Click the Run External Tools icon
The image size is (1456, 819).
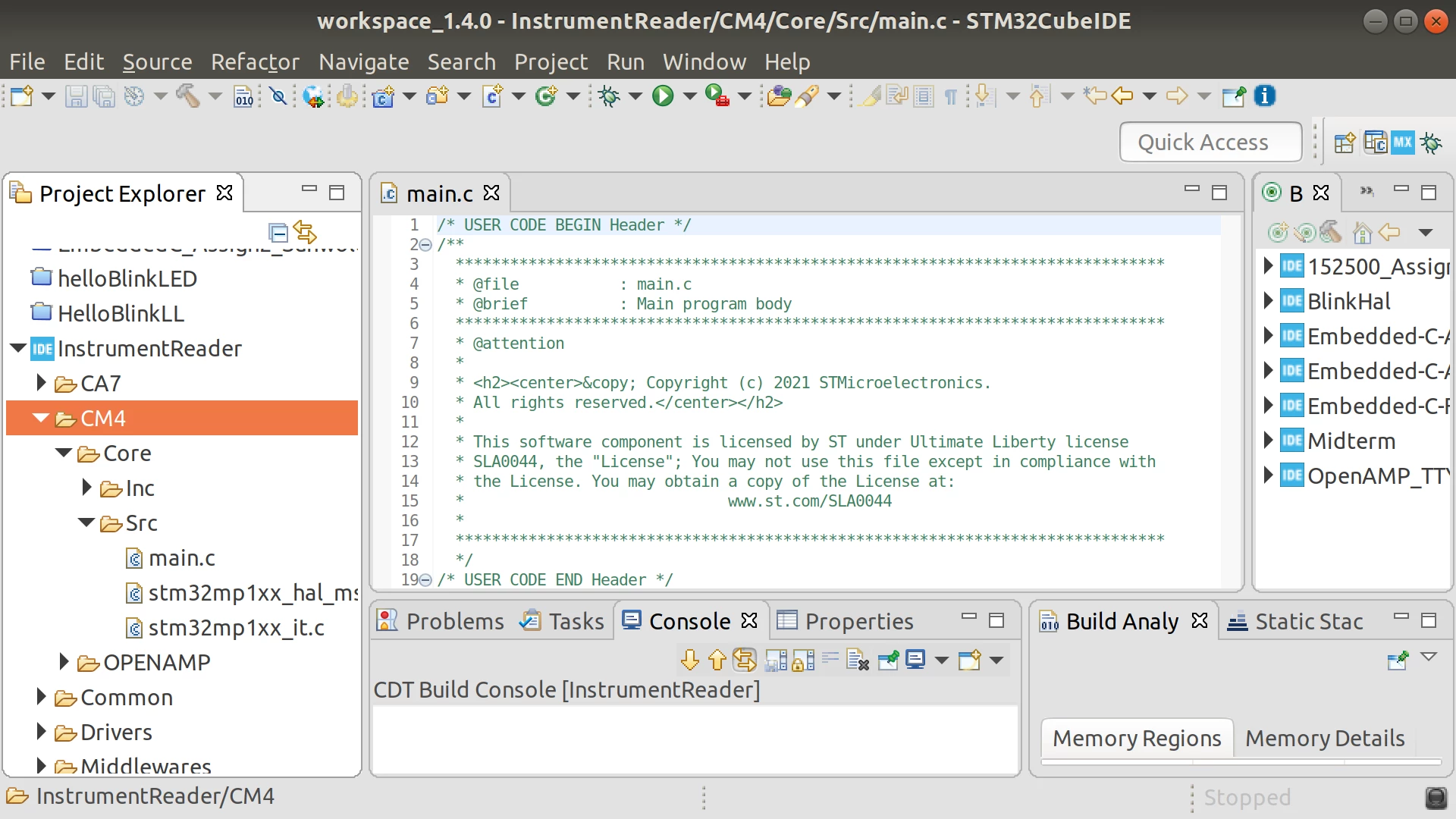717,96
